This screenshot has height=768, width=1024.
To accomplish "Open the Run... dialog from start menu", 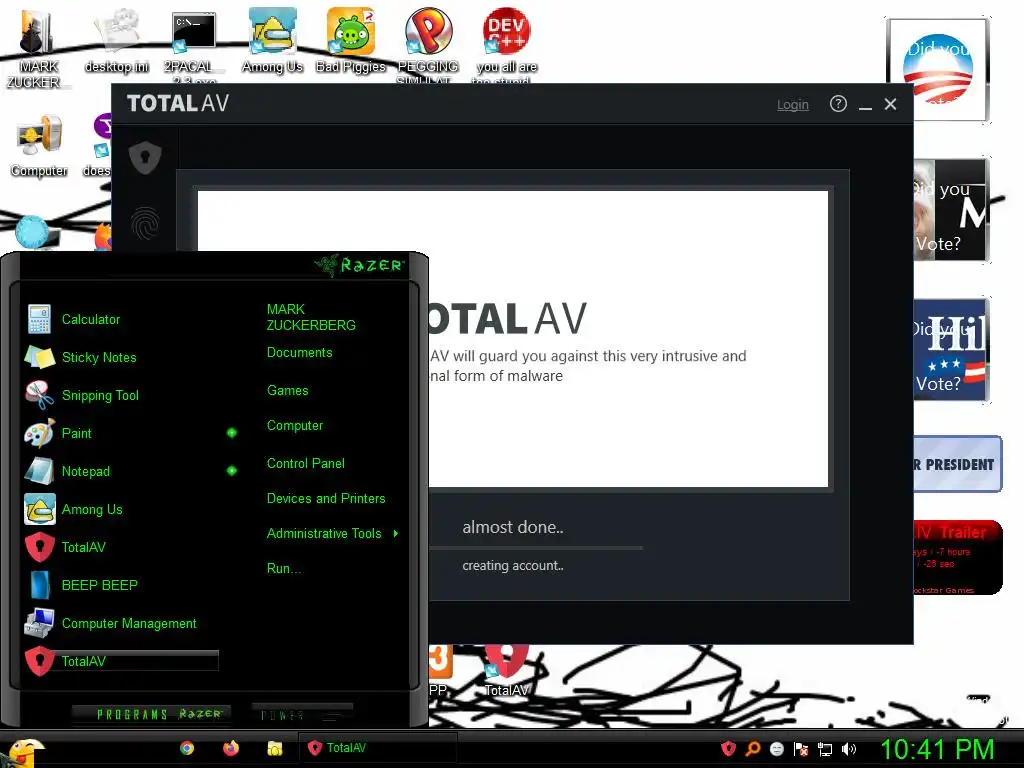I will coord(284,569).
